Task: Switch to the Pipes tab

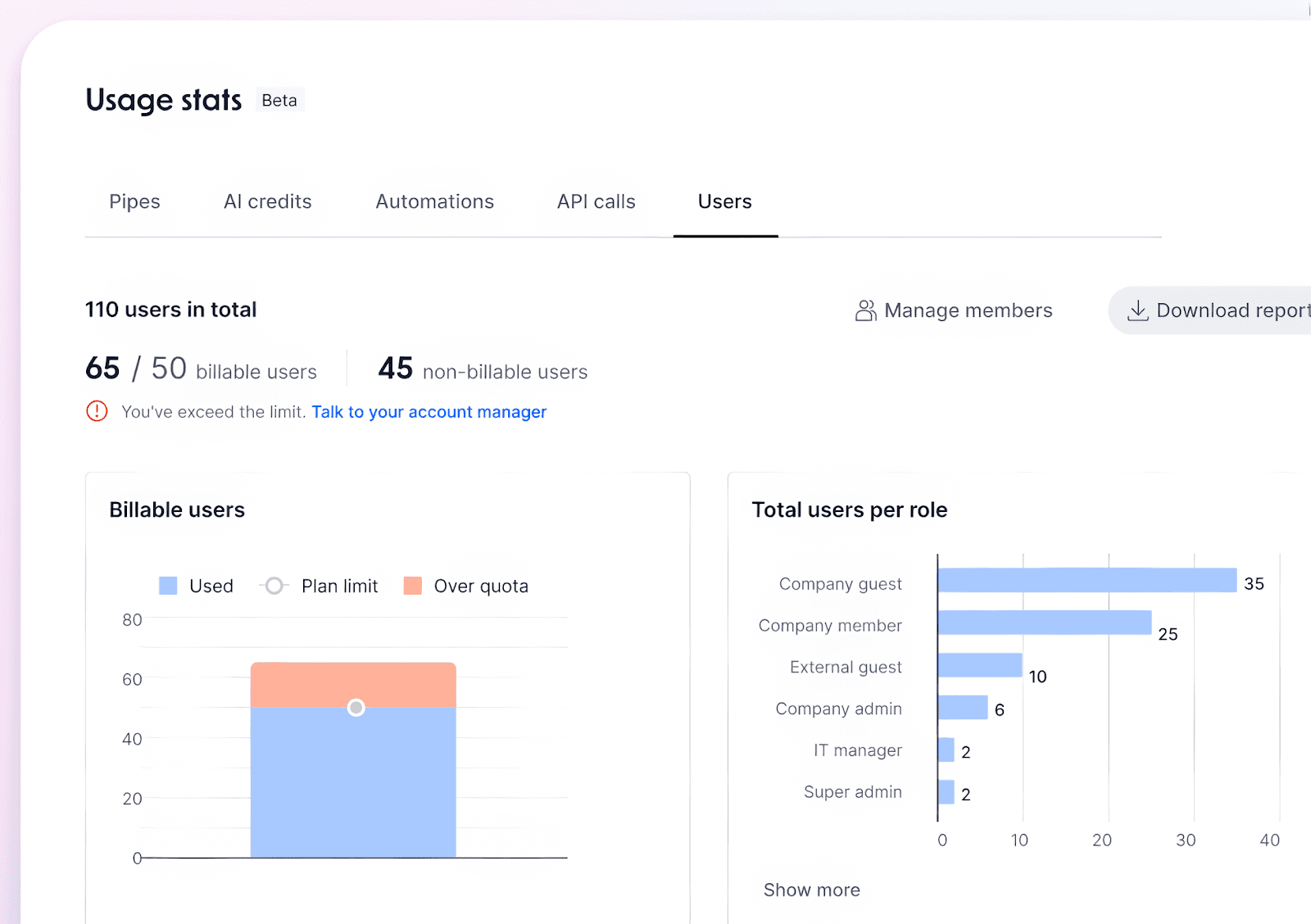Action: click(134, 202)
